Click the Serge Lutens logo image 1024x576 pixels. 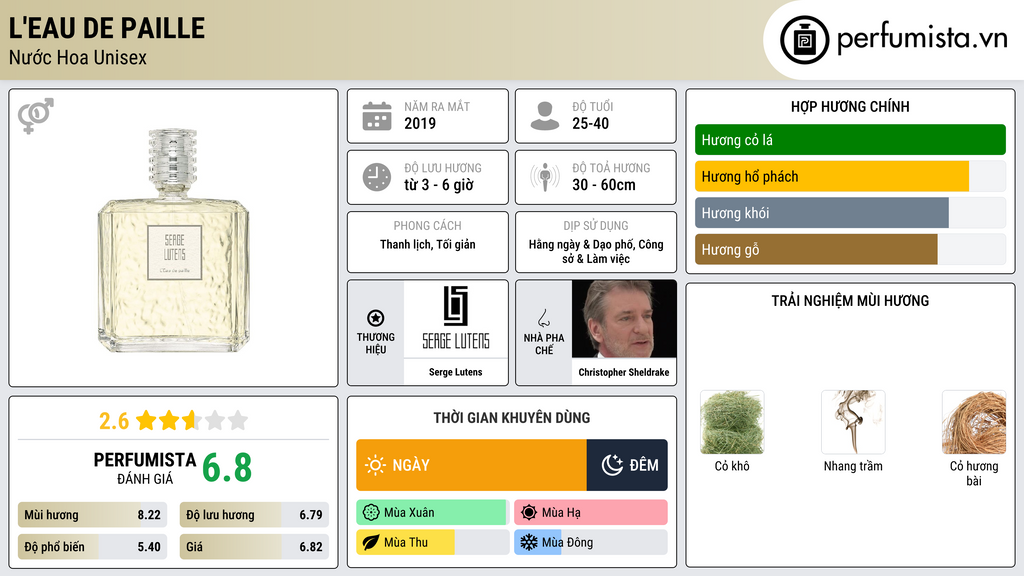coord(455,319)
